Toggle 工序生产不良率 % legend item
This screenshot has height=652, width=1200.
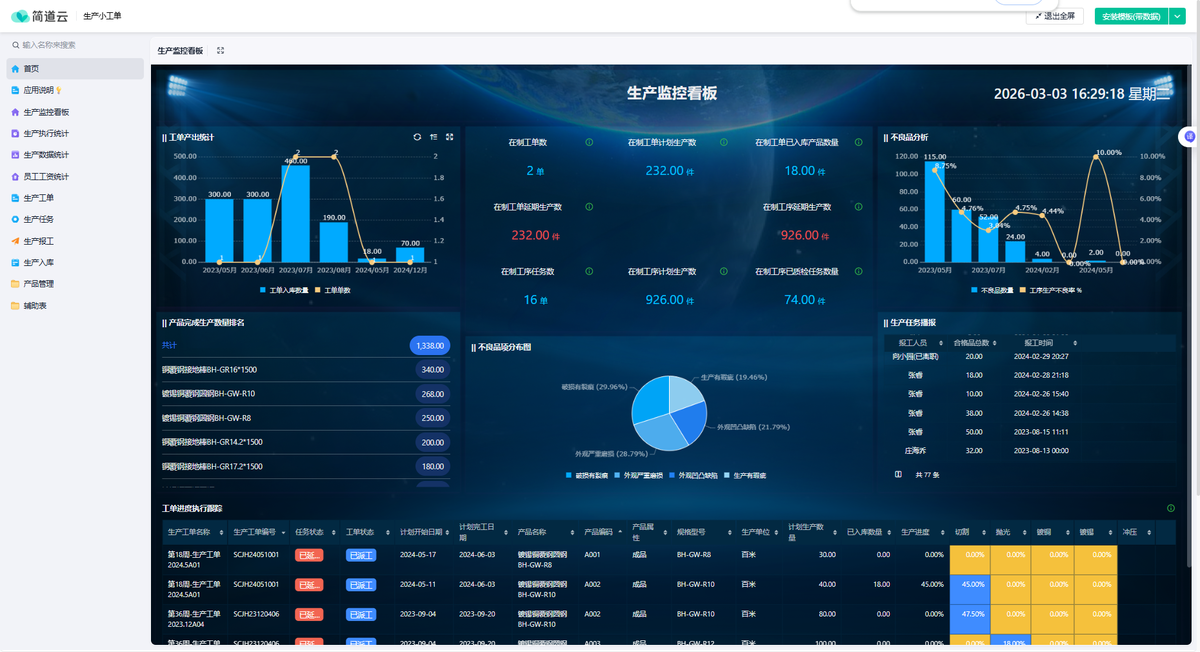click(1052, 290)
